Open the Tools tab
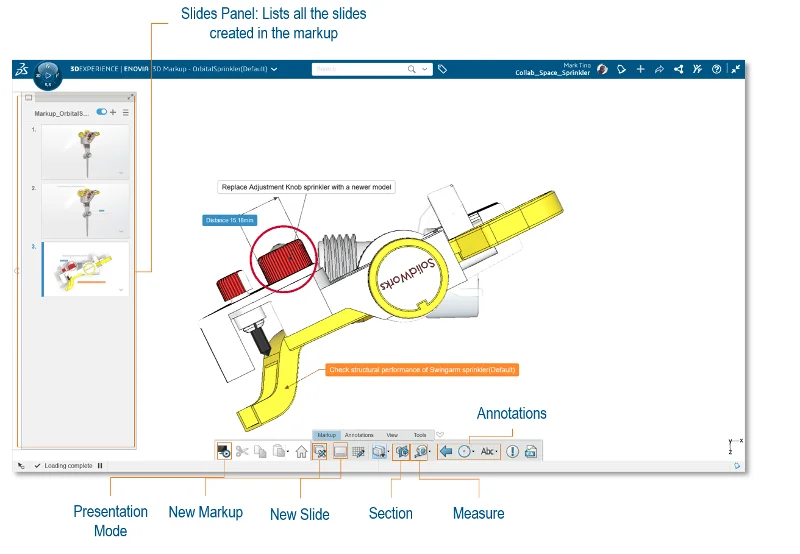 pos(420,435)
